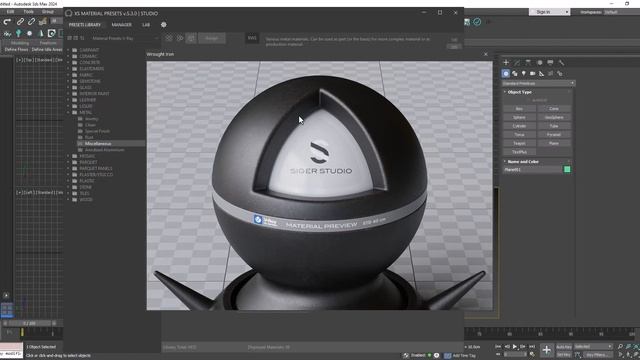
Task: Open the green object color swatch
Action: point(567,169)
